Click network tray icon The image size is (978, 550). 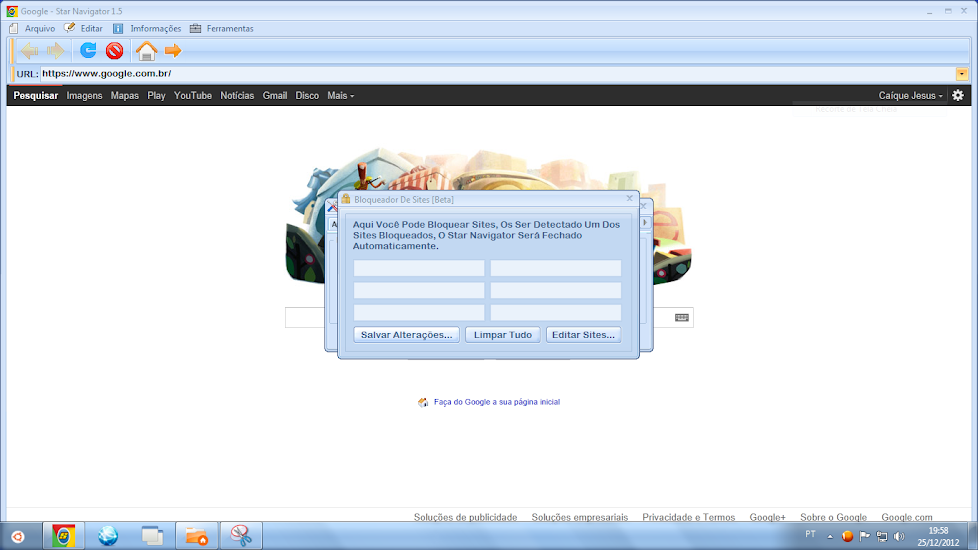(882, 536)
